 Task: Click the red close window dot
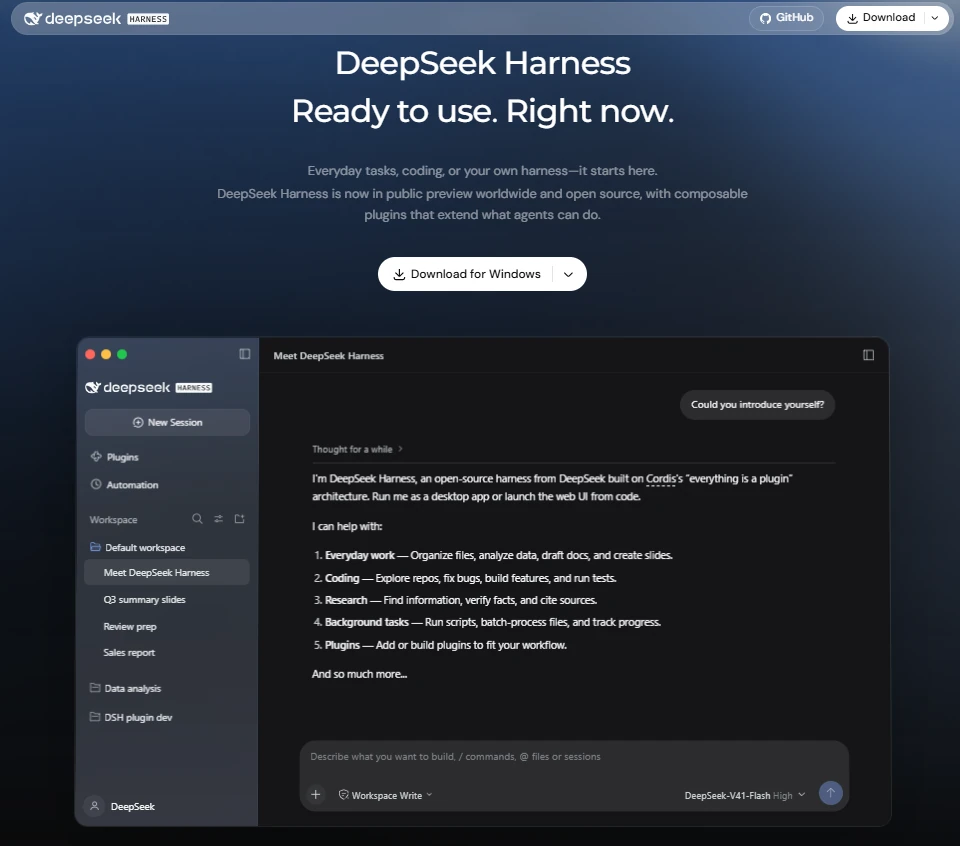[x=90, y=354]
